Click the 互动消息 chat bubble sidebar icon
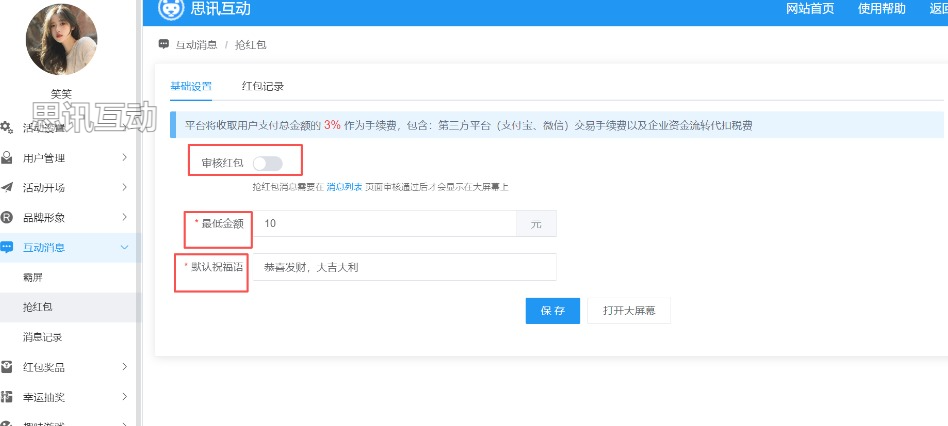Image resolution: width=948 pixels, height=426 pixels. (x=7, y=248)
